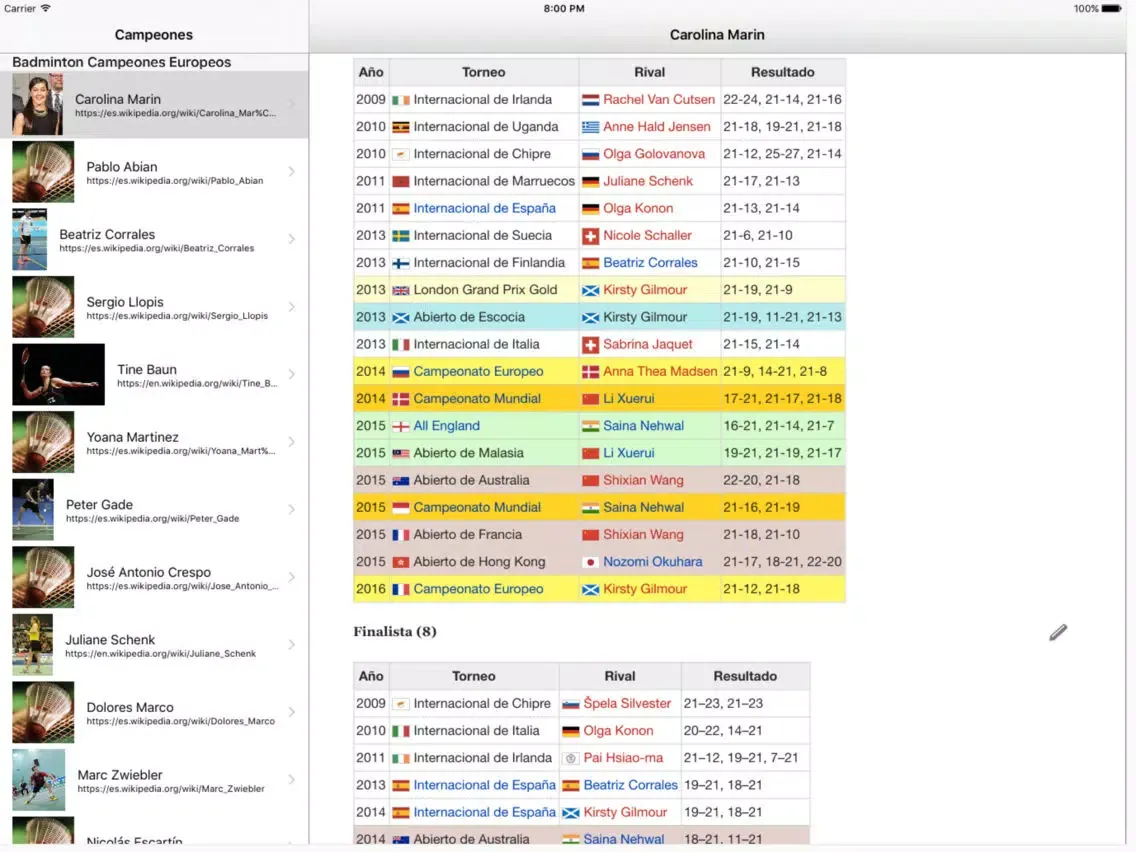Click Greece flag beside Anne Hald Jensen
Viewport: 1136px width, 852px height.
click(x=590, y=128)
